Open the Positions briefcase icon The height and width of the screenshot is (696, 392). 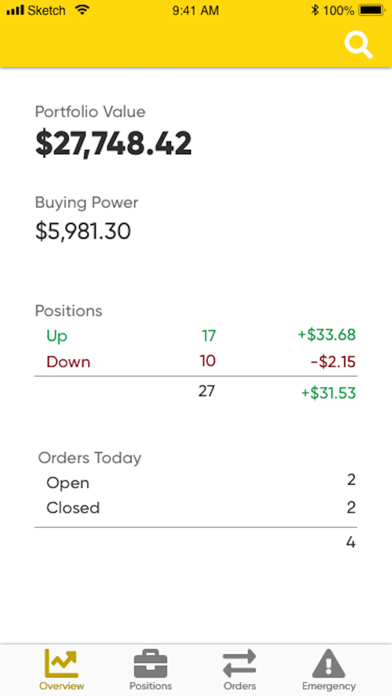click(150, 664)
